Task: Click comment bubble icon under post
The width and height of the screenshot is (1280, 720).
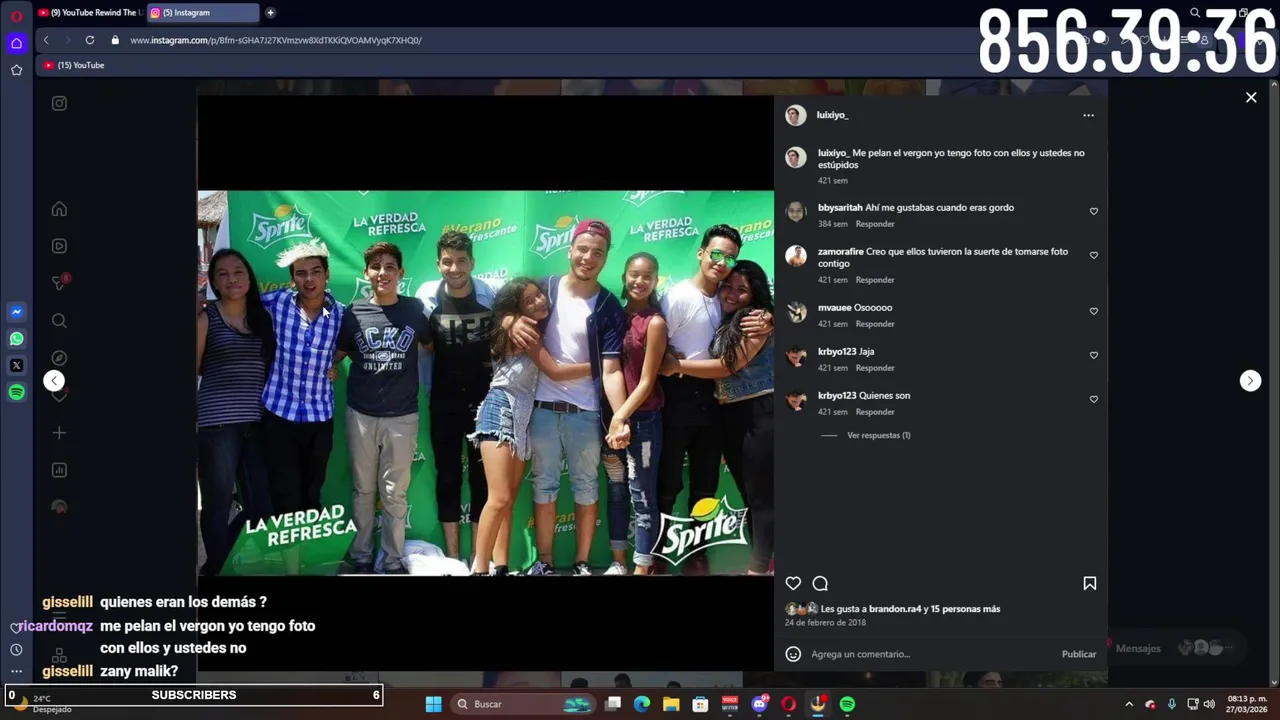Action: [820, 583]
